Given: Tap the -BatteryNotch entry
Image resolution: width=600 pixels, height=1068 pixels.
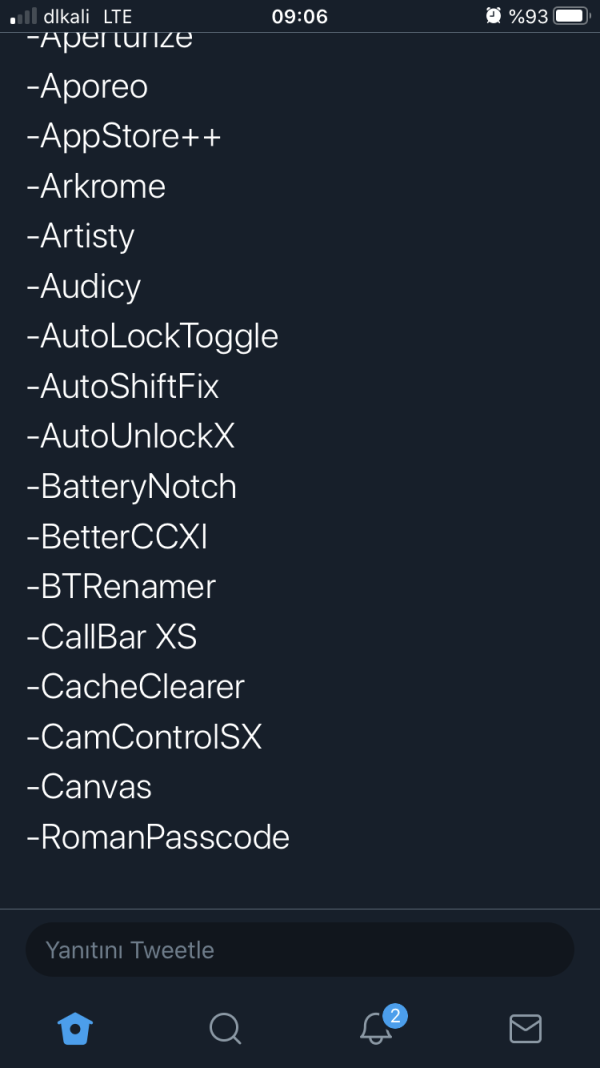Looking at the screenshot, I should tap(131, 487).
